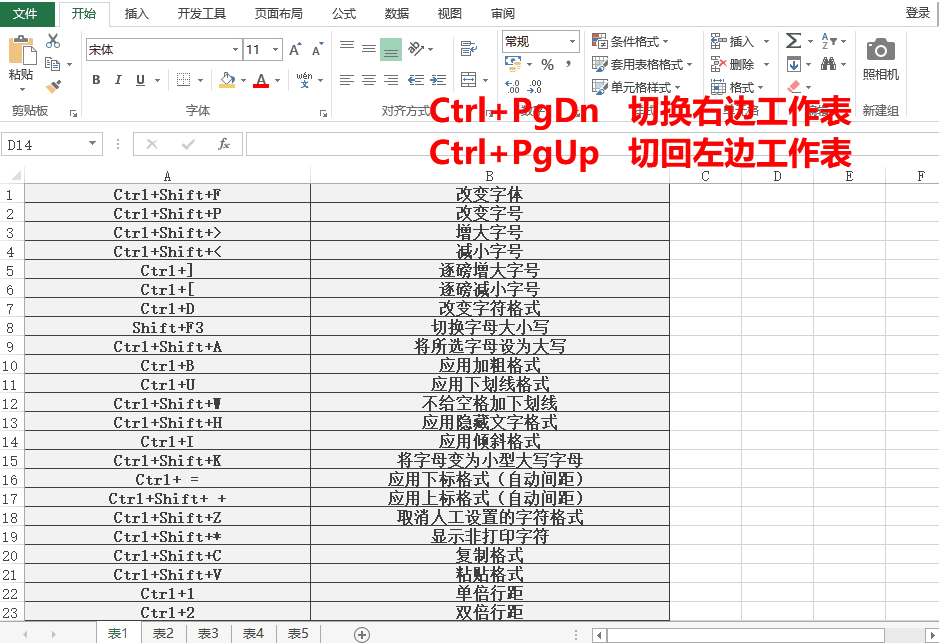This screenshot has width=939, height=643.
Task: Toggle bold formatting with the B button
Action: 96,79
